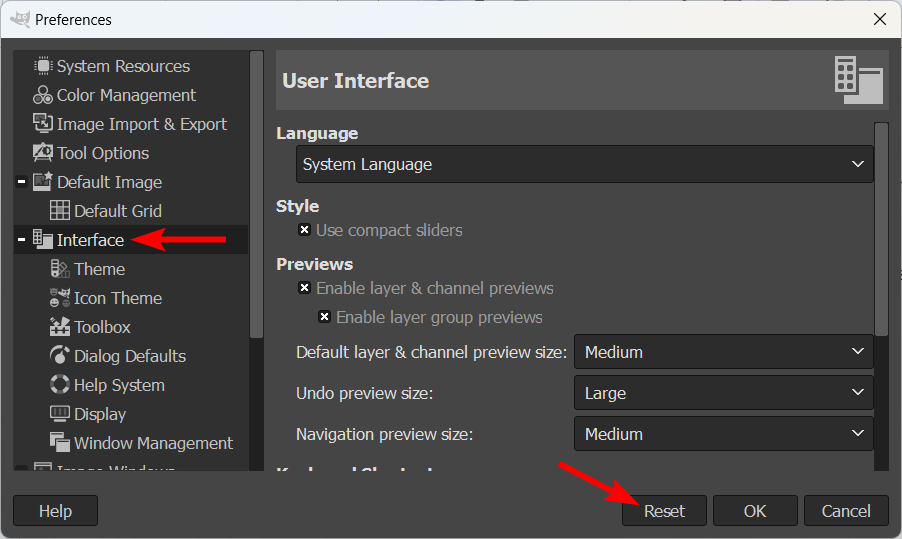Click the System Resources chip icon
Viewport: 902px width, 539px height.
[42, 66]
